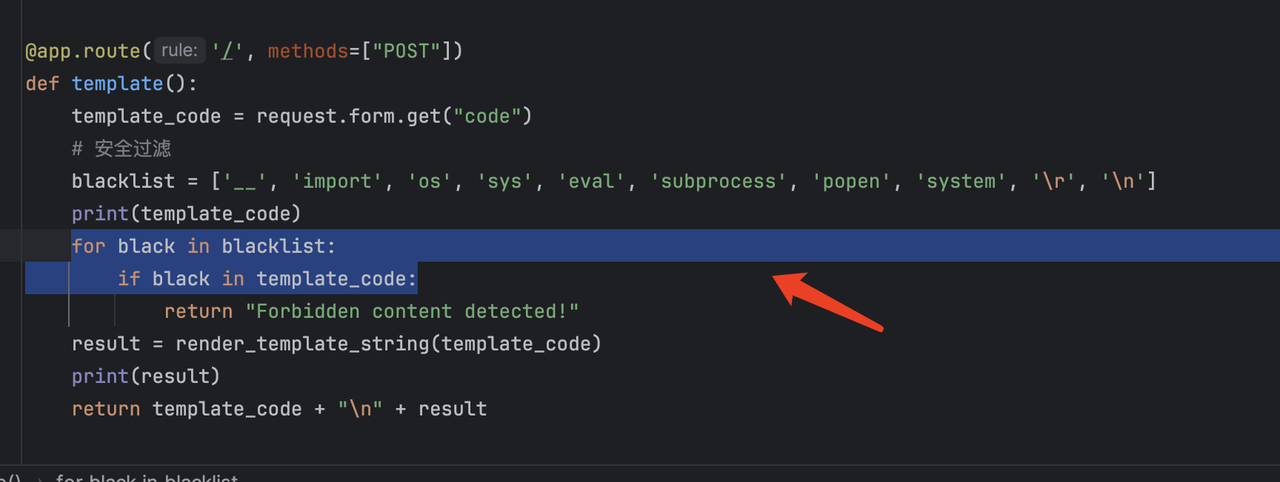Viewport: 1280px width, 482px height.
Task: Click the 'rule:' inlay hint in app.route
Action: (180, 51)
